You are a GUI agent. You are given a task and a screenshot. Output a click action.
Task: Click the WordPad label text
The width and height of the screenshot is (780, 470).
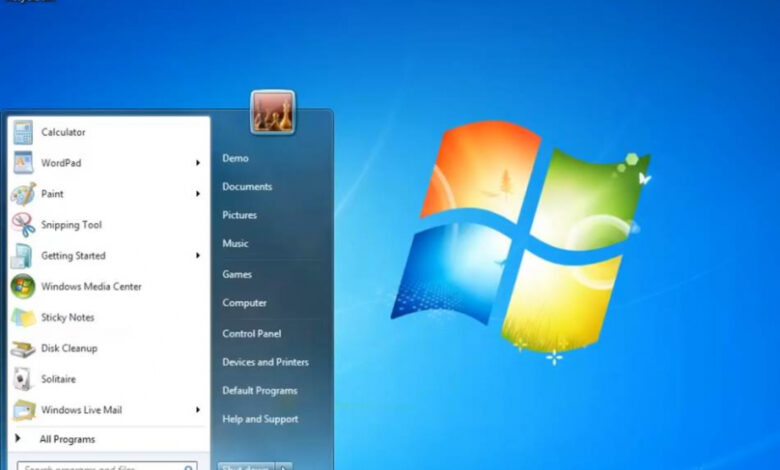[x=61, y=163]
